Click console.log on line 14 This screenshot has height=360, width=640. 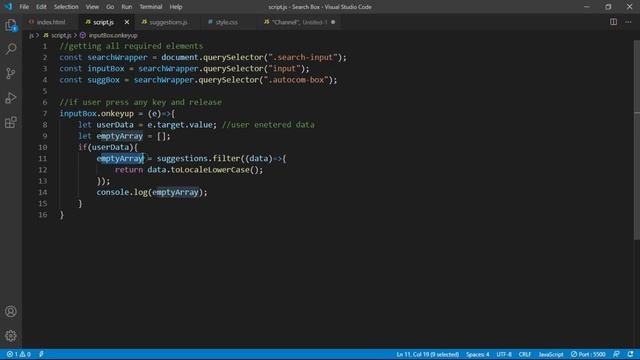coord(122,192)
